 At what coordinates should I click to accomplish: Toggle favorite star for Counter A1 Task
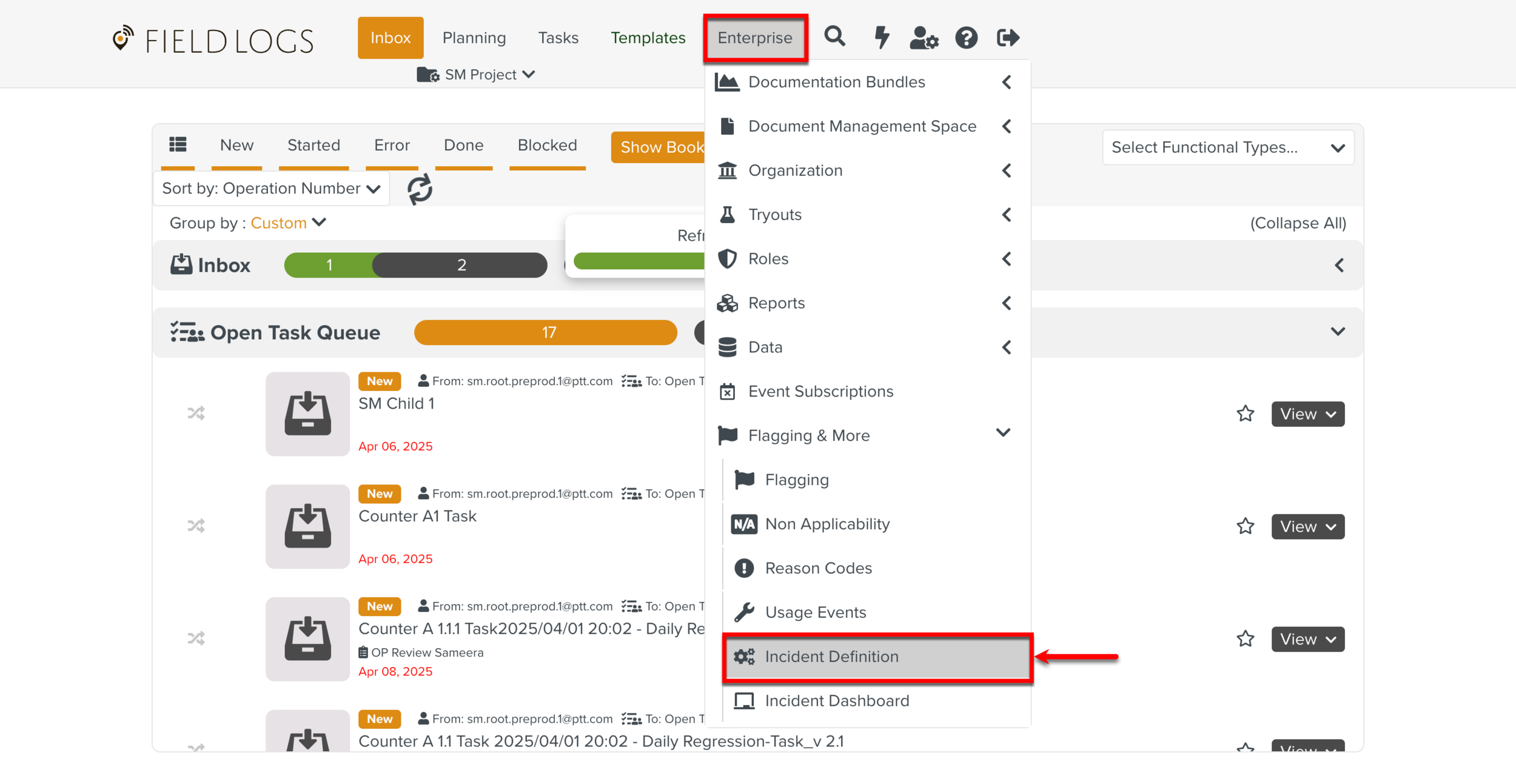[x=1245, y=526]
